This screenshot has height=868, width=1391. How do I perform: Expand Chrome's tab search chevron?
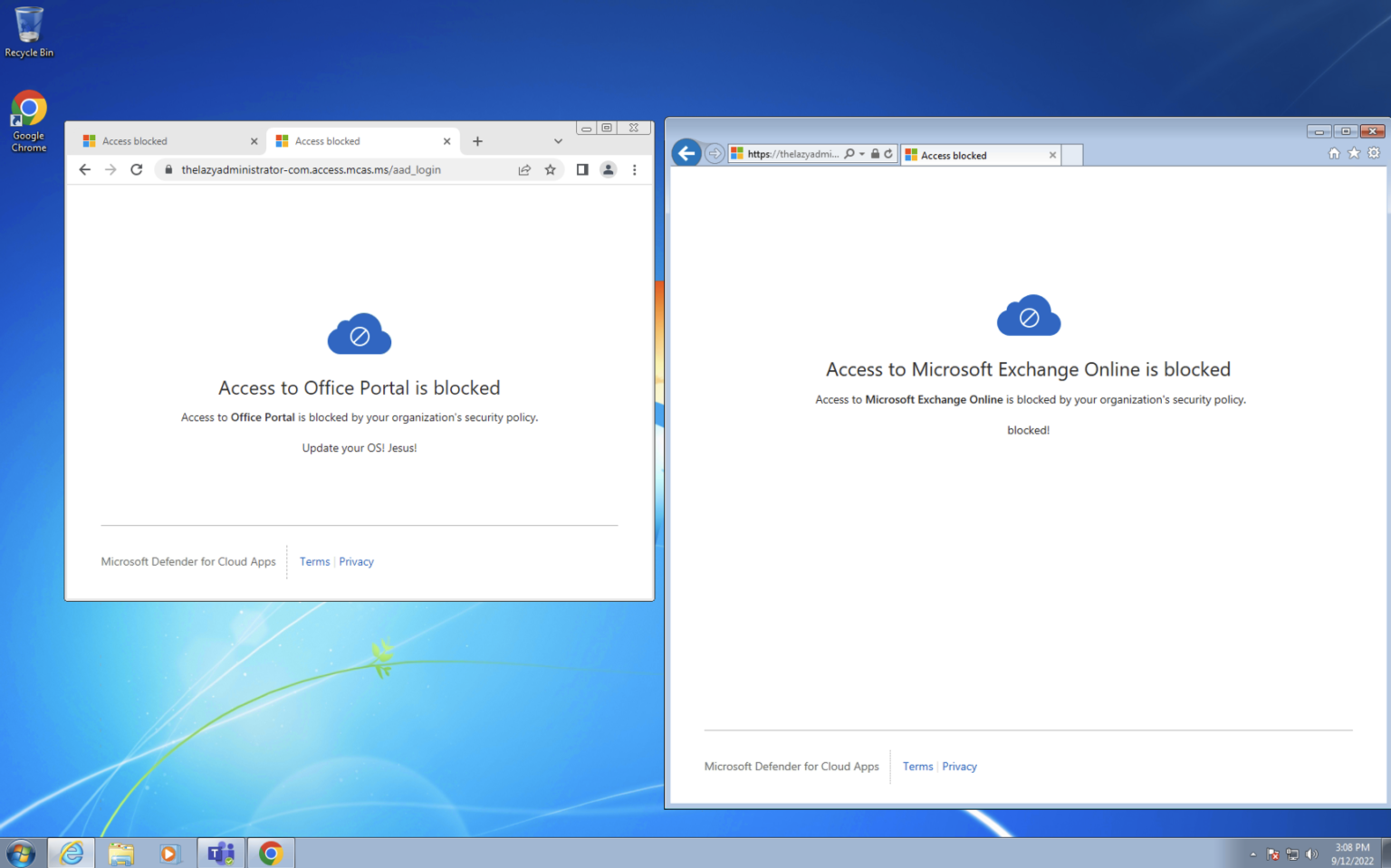tap(558, 141)
